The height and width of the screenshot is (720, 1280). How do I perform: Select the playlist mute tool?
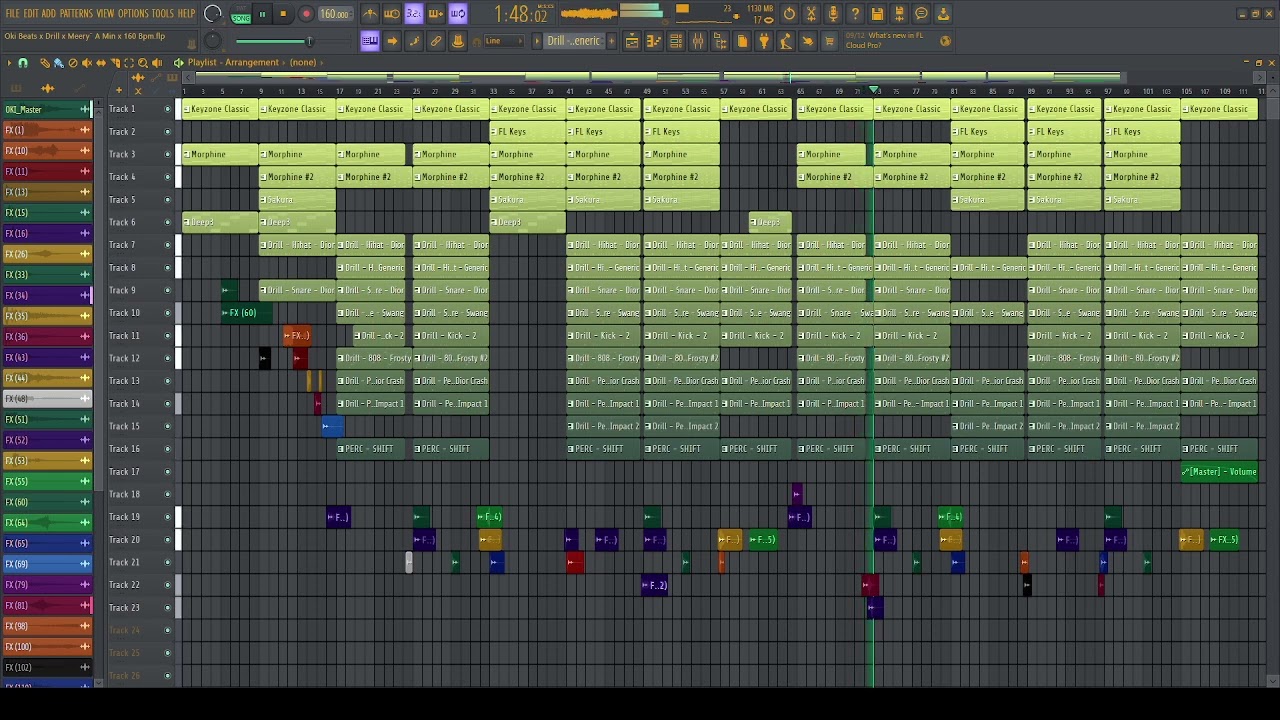[x=87, y=63]
